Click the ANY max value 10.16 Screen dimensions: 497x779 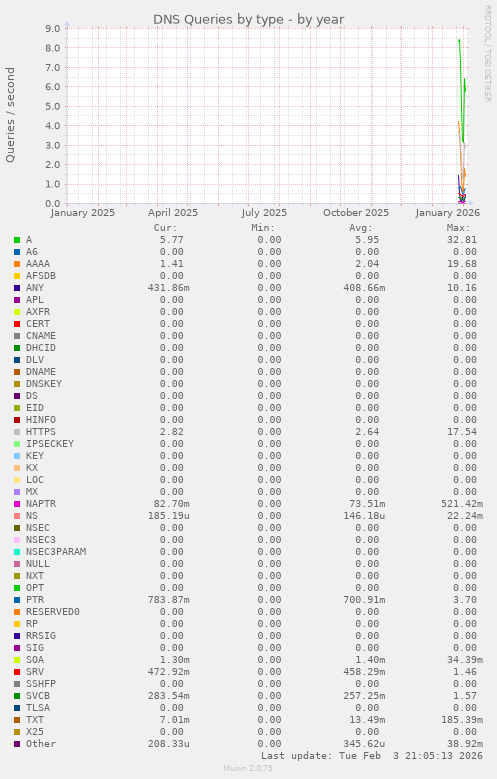click(462, 288)
